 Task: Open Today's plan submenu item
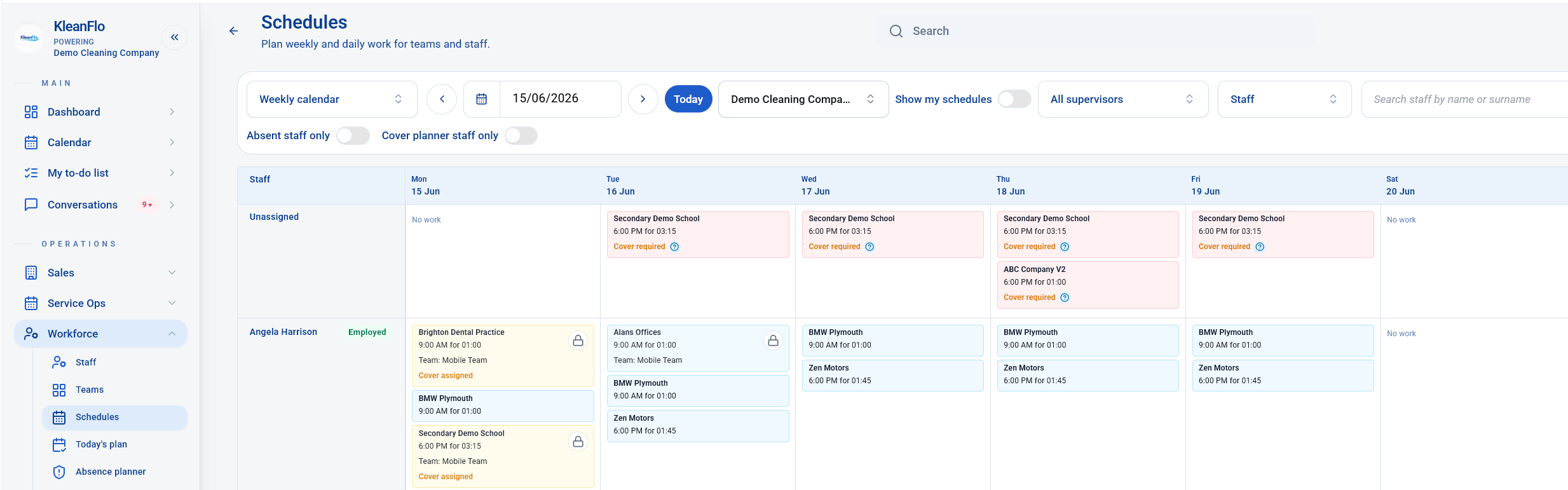click(114, 444)
